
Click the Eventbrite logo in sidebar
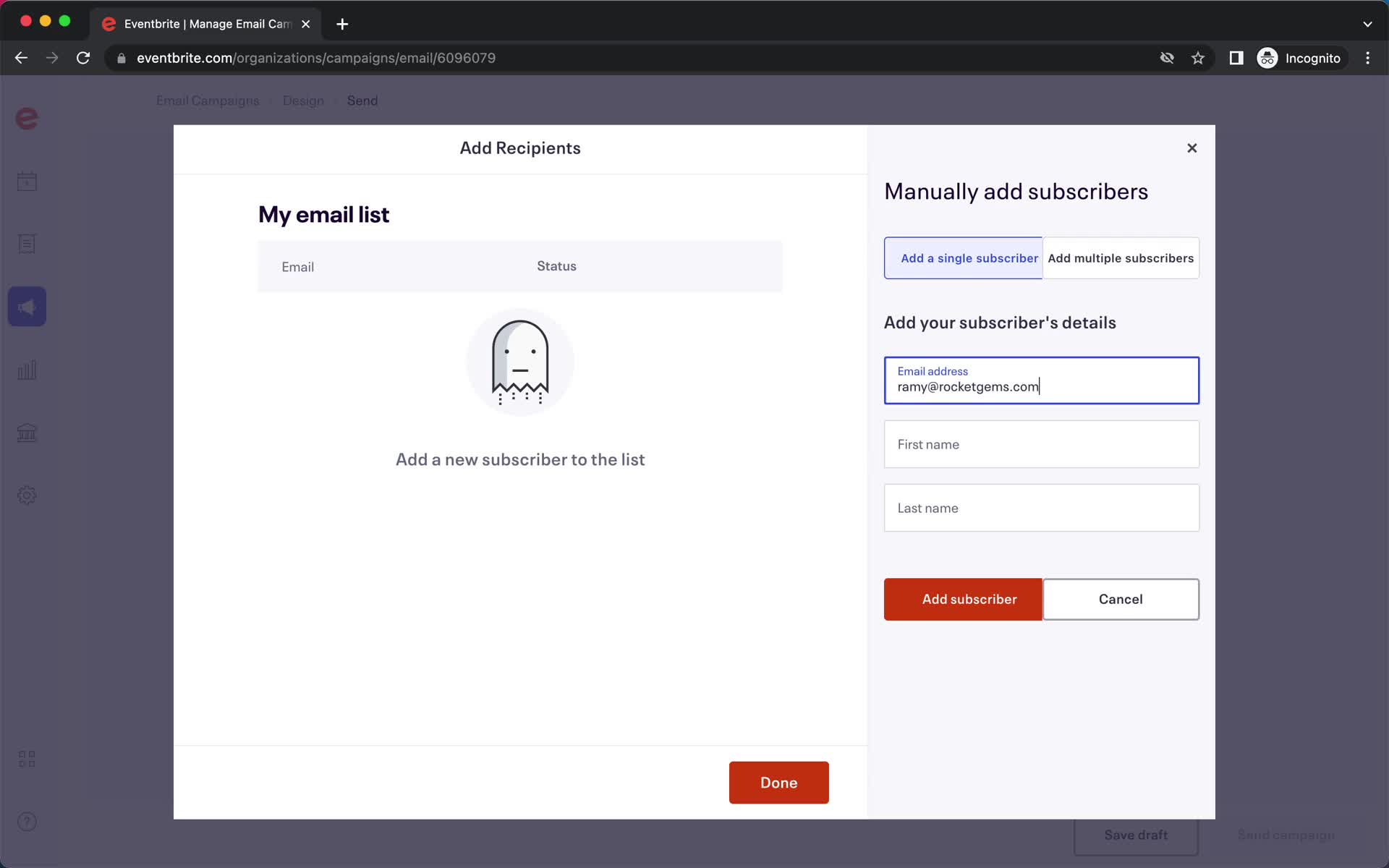point(27,118)
